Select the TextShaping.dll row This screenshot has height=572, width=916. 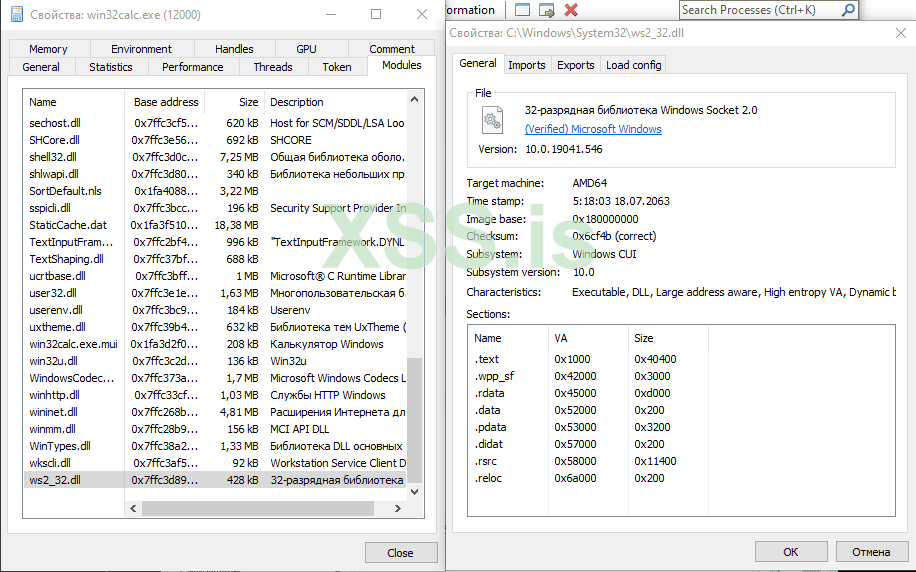point(217,258)
